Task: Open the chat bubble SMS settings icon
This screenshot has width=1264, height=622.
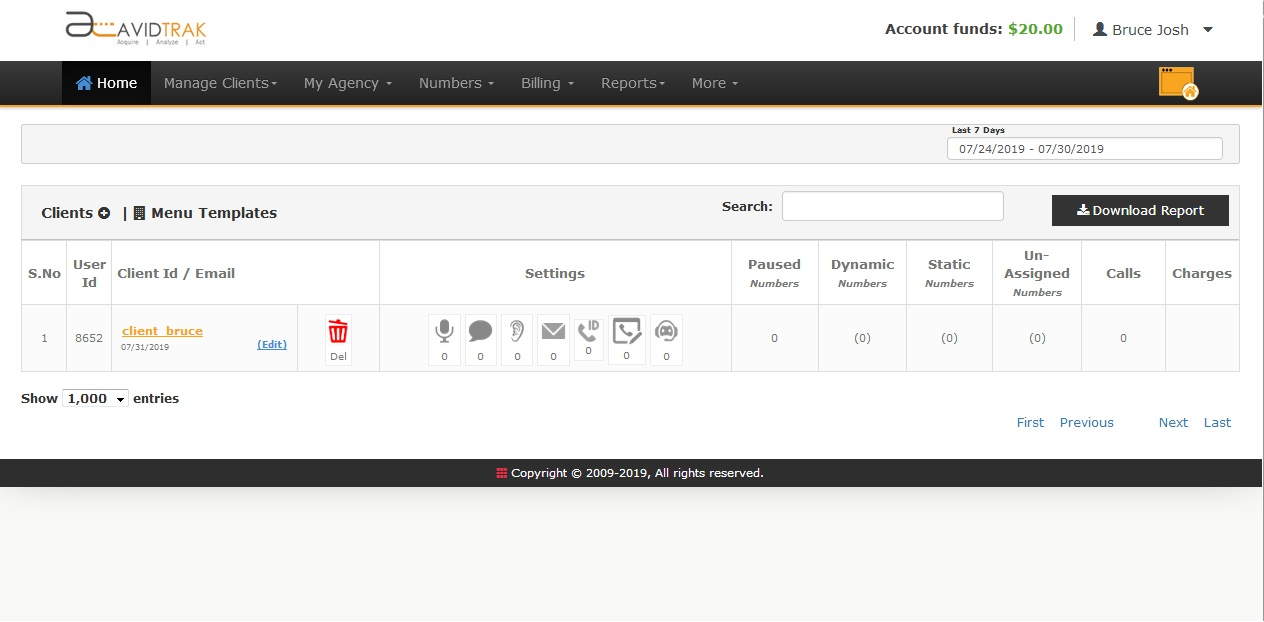Action: [x=480, y=332]
